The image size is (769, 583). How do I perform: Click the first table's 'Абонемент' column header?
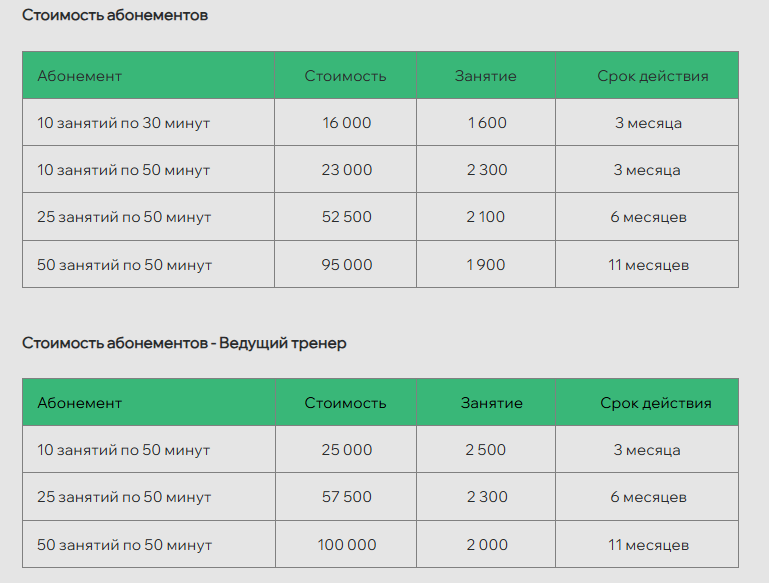pyautogui.click(x=80, y=76)
